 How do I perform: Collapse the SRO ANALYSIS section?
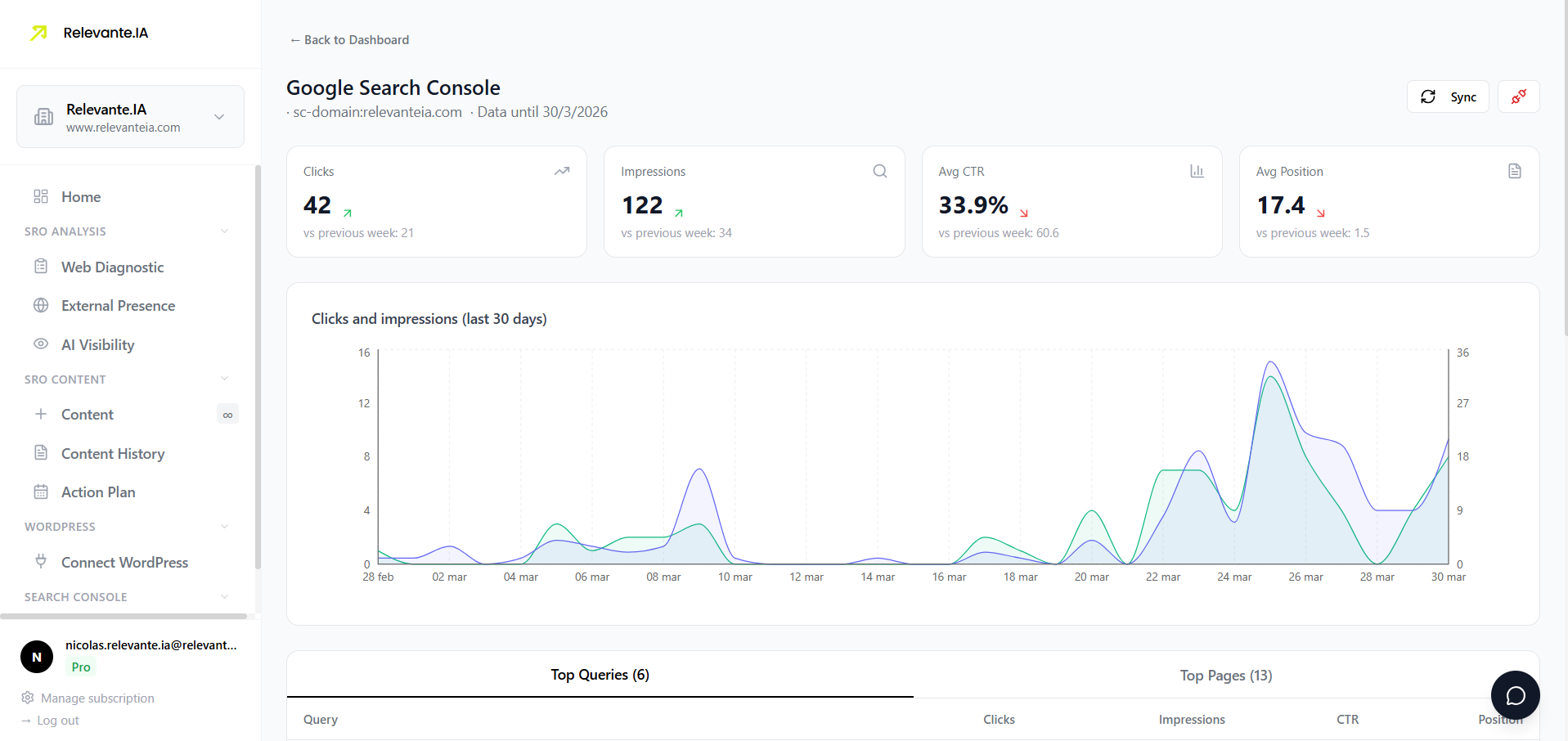pos(224,231)
